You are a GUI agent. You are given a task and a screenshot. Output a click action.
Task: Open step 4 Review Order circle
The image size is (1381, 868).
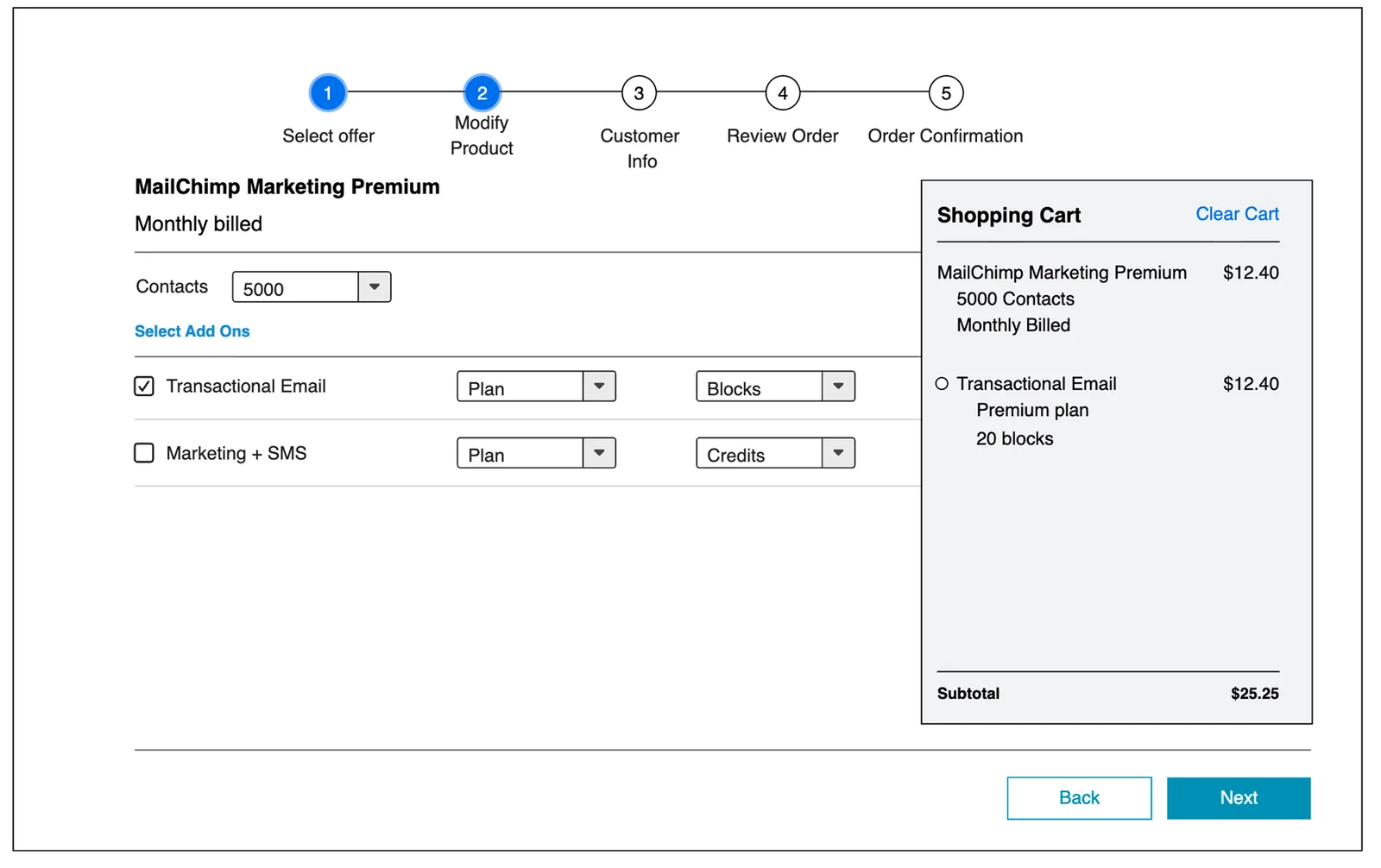[783, 93]
